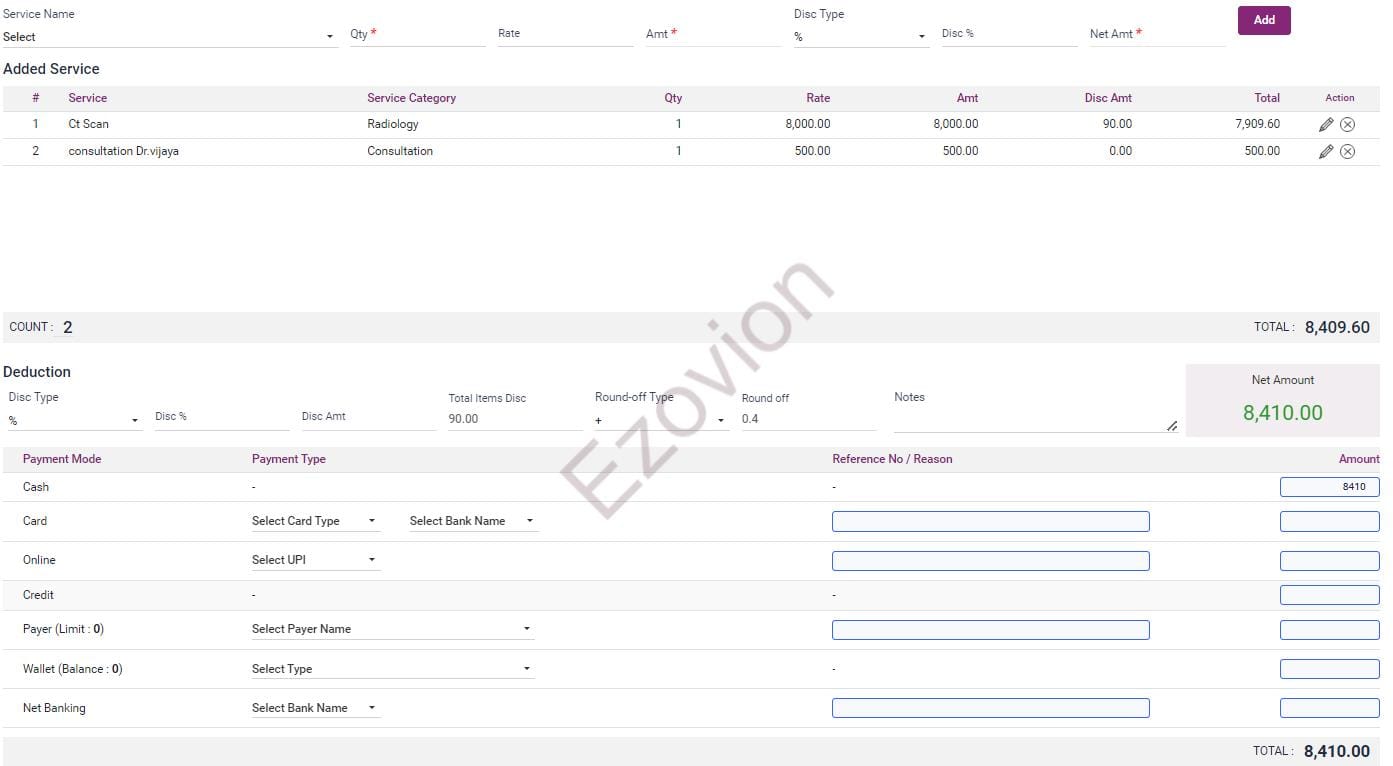
Task: Open the Service Name dropdown
Action: (x=168, y=37)
